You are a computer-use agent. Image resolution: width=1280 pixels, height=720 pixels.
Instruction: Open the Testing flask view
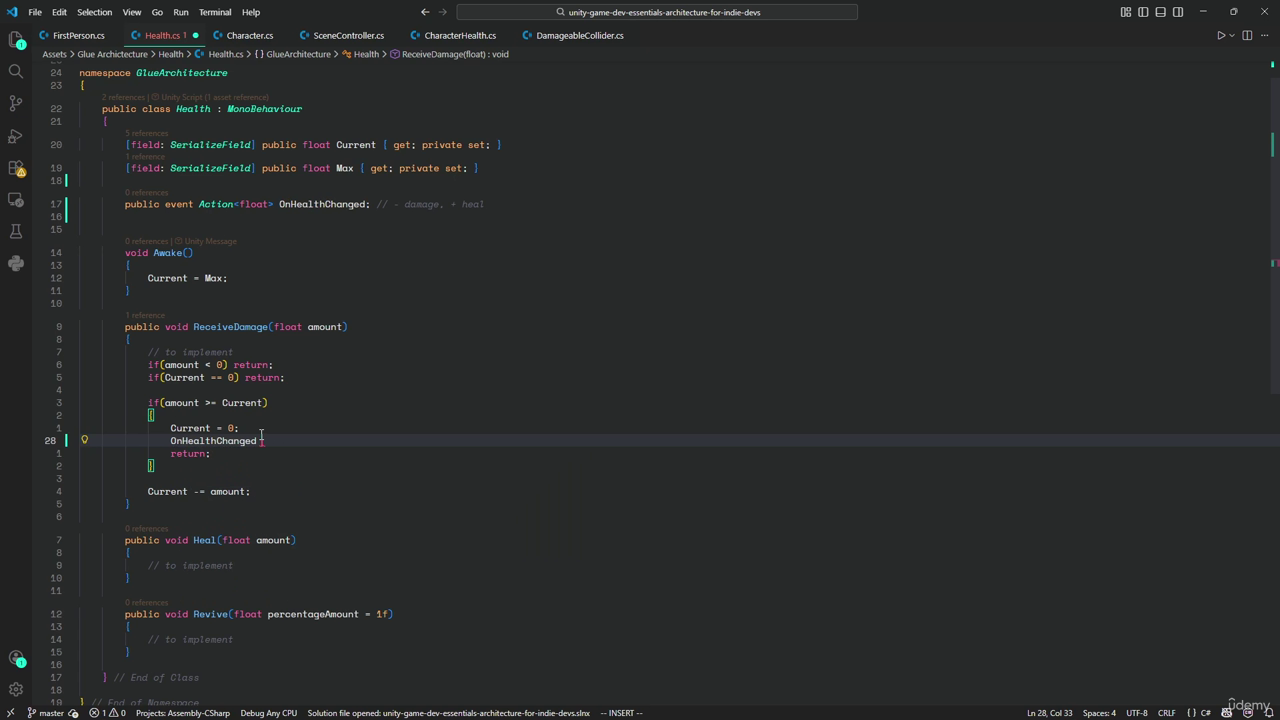(16, 231)
